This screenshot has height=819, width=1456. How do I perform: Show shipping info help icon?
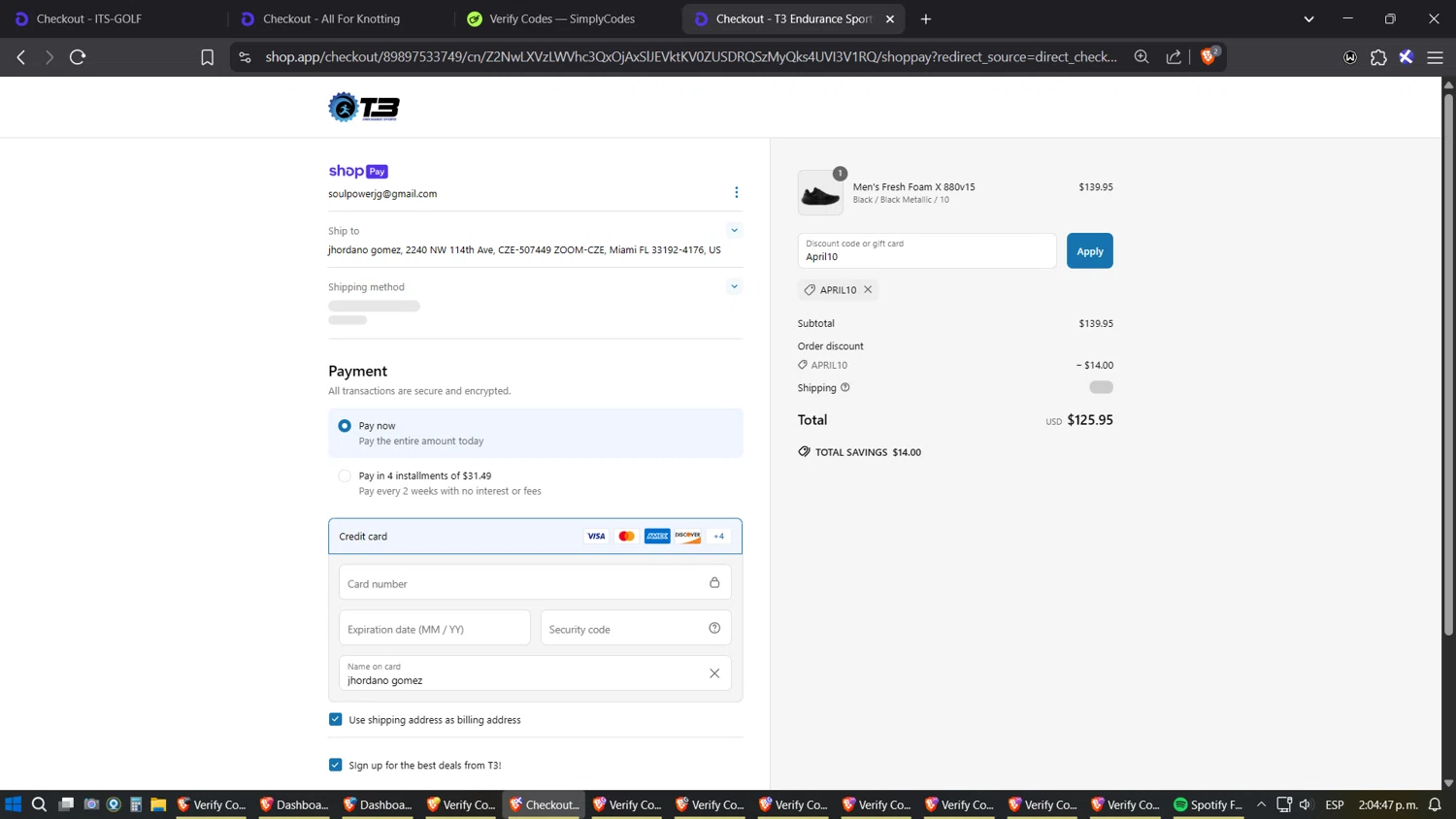[844, 387]
